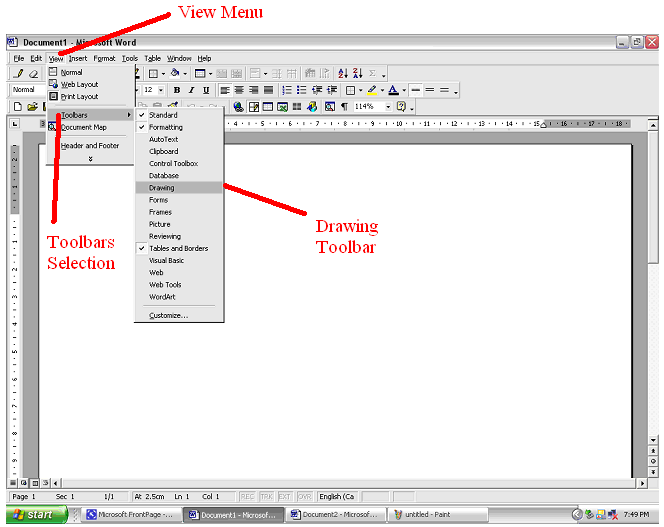Open dropdown arrow beside Insert Table icon
The image size is (664, 527).
click(210, 74)
